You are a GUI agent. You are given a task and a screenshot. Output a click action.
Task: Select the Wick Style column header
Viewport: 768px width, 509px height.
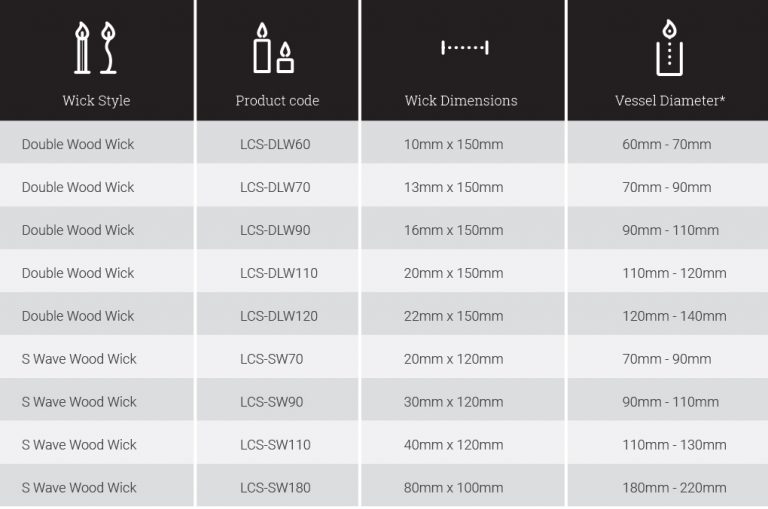pos(96,100)
